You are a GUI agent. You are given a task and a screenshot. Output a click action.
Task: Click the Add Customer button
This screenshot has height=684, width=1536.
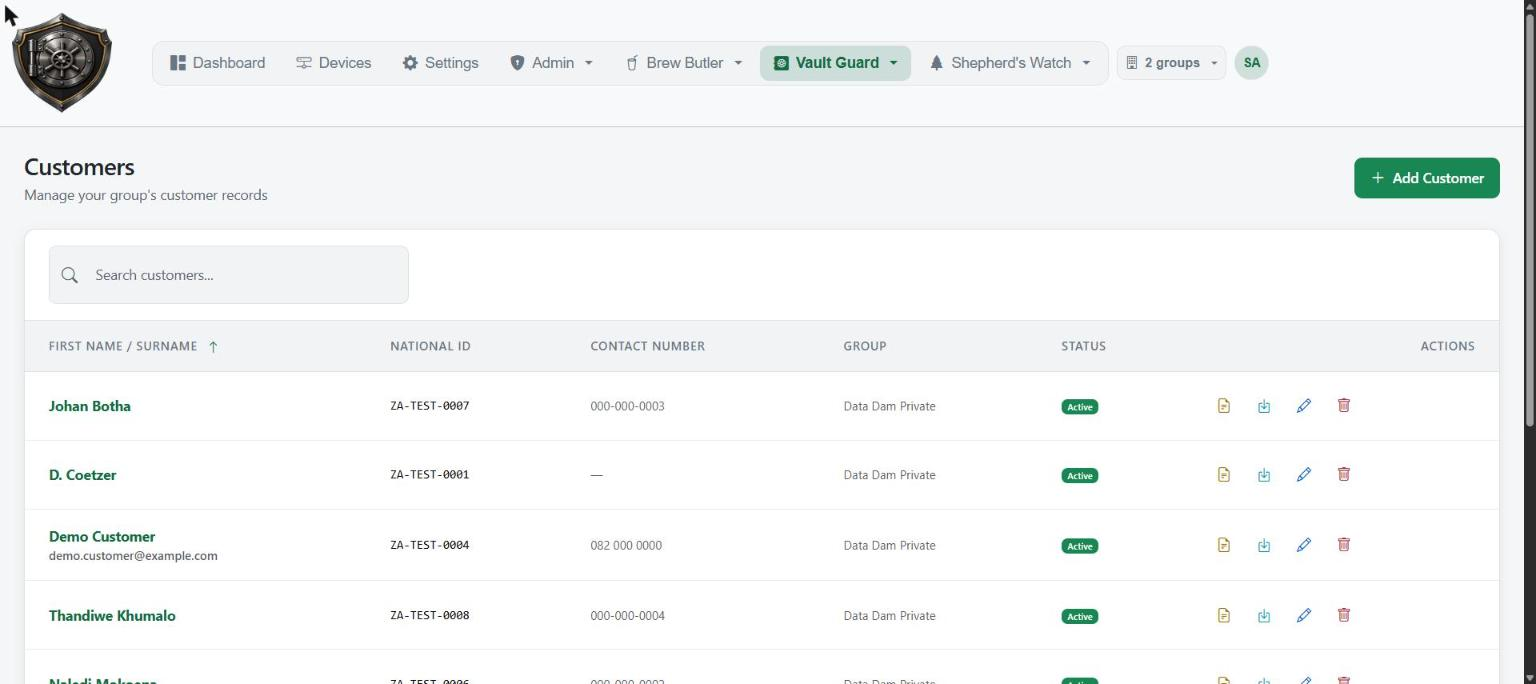coord(1426,178)
